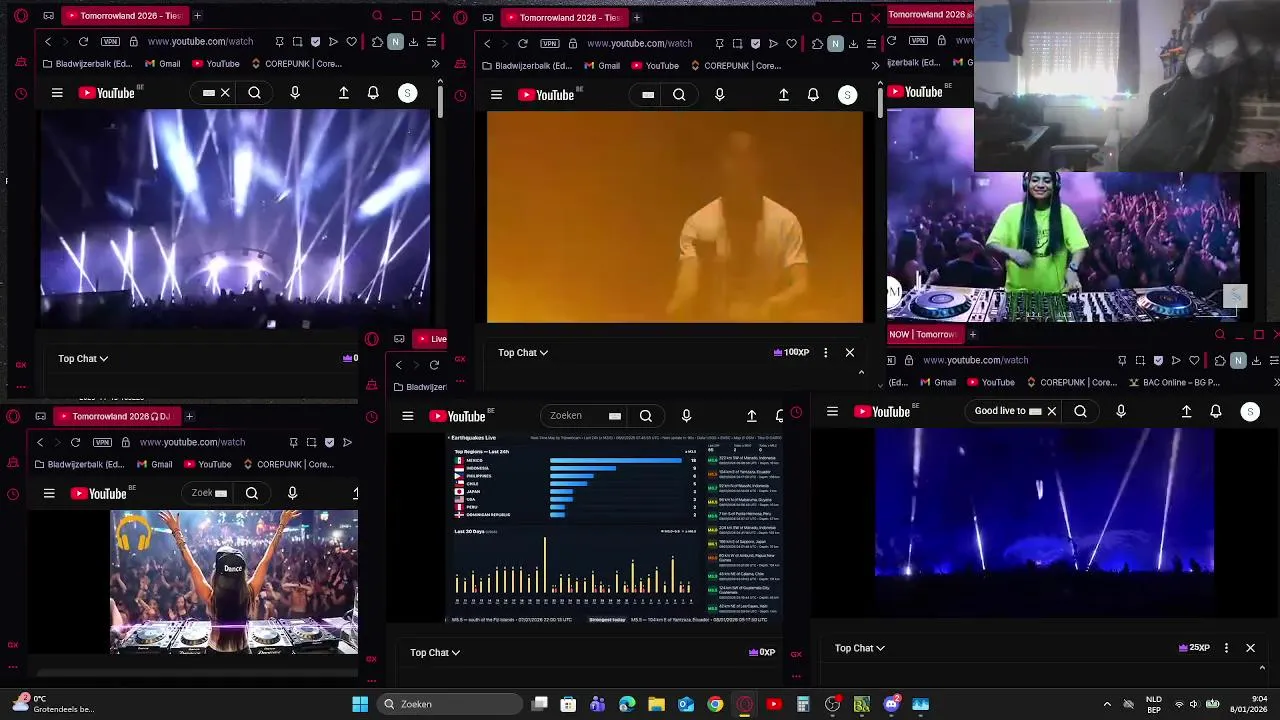1280x720 pixels.
Task: Click Zoek search box in bottom-left window
Action: click(209, 493)
